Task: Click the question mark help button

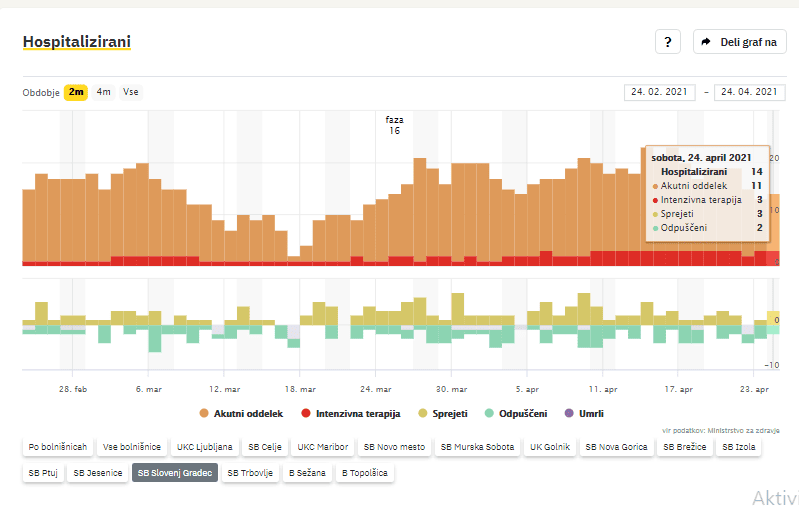Action: (667, 42)
